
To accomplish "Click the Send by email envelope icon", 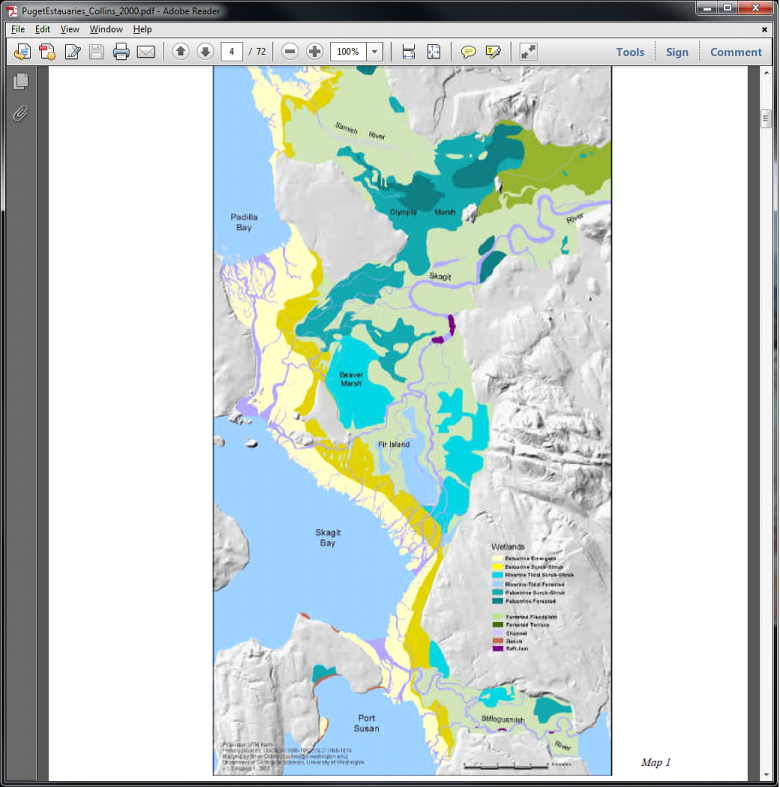I will coord(146,52).
